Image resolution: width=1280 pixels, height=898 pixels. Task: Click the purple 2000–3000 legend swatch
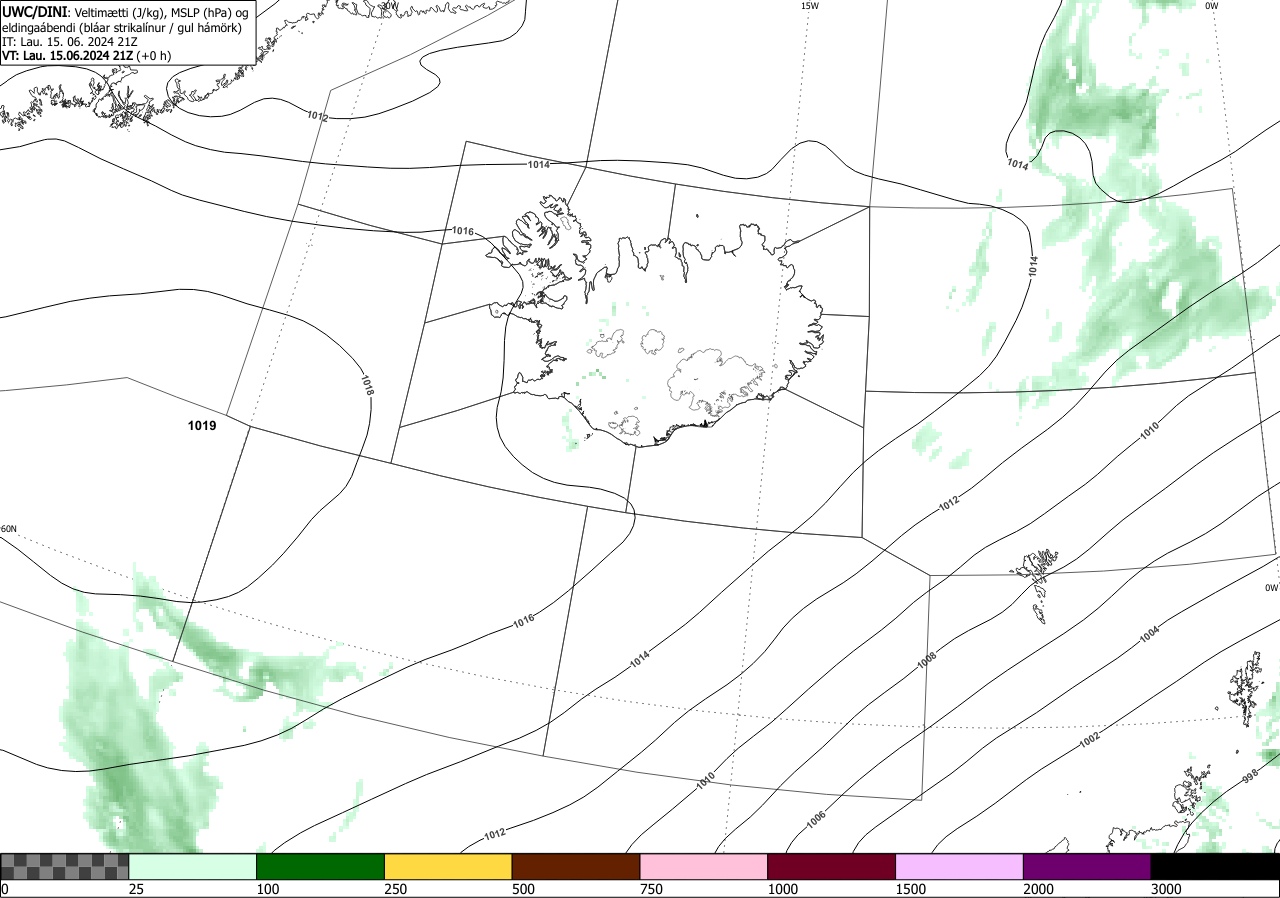pyautogui.click(x=1087, y=866)
